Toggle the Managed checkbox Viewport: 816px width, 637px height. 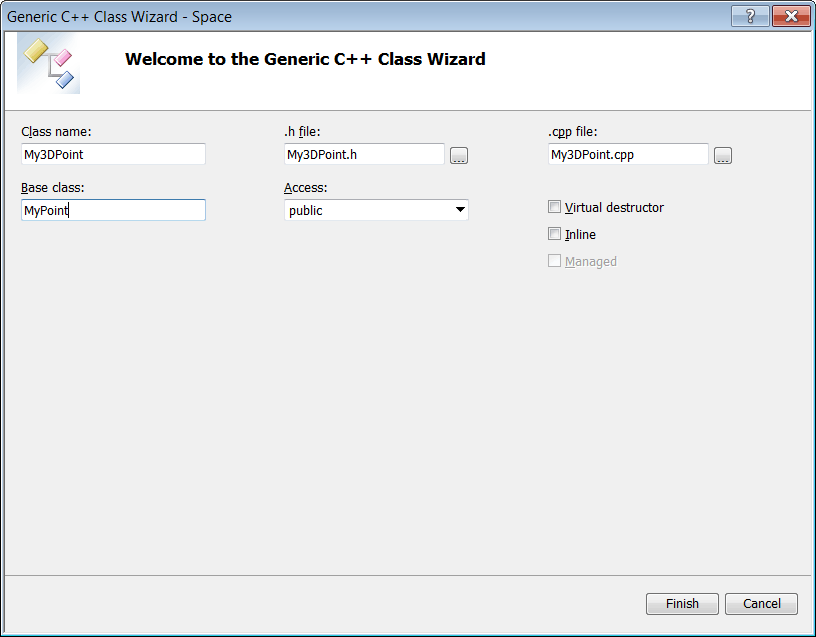coord(554,261)
